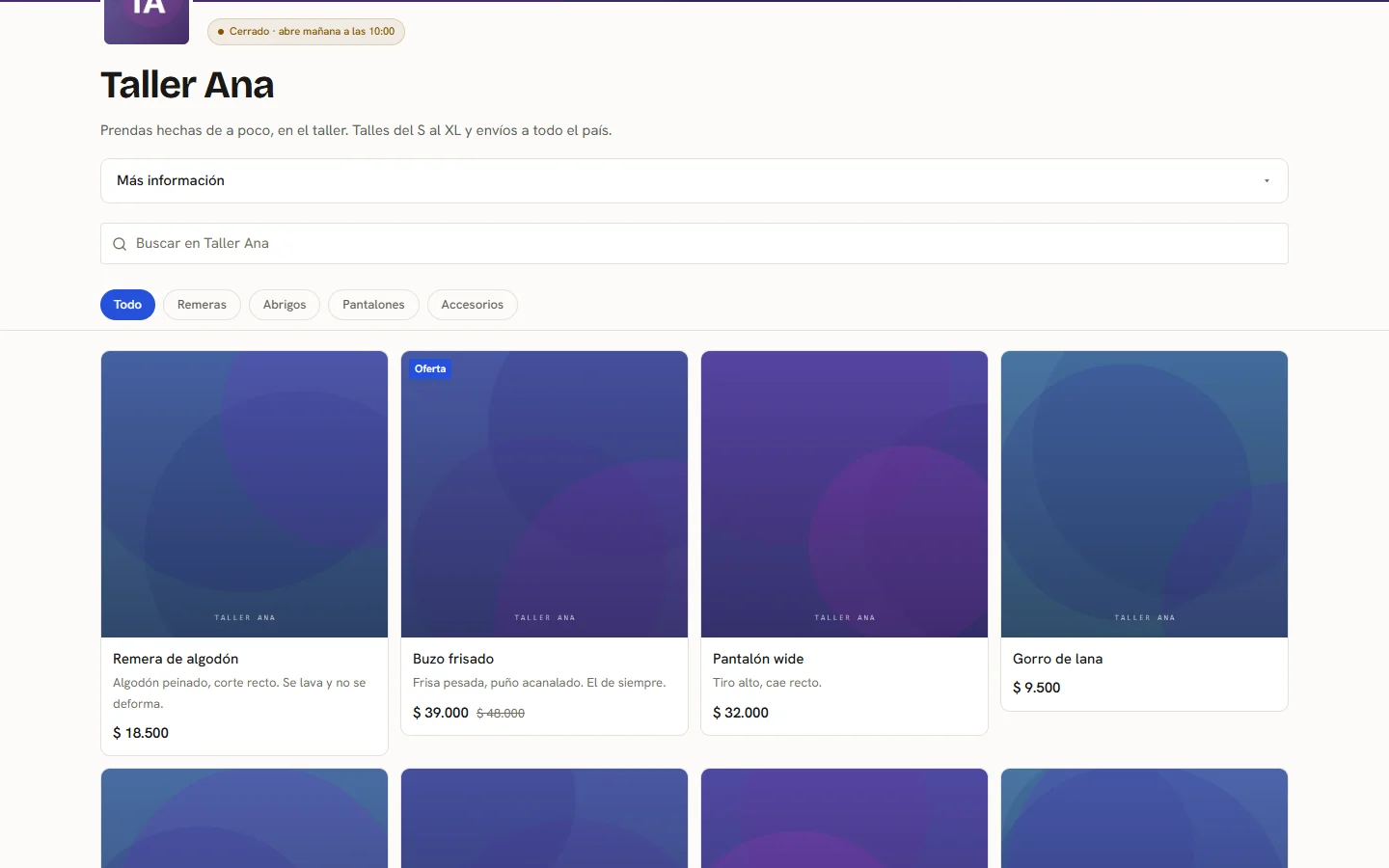This screenshot has height=868, width=1389.
Task: Click the search magnifier icon
Action: [x=120, y=244]
